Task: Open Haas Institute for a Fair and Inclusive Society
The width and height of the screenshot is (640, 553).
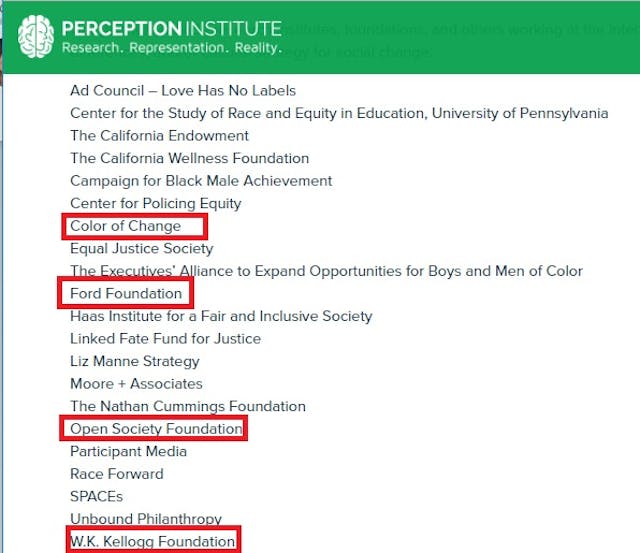Action: [220, 316]
